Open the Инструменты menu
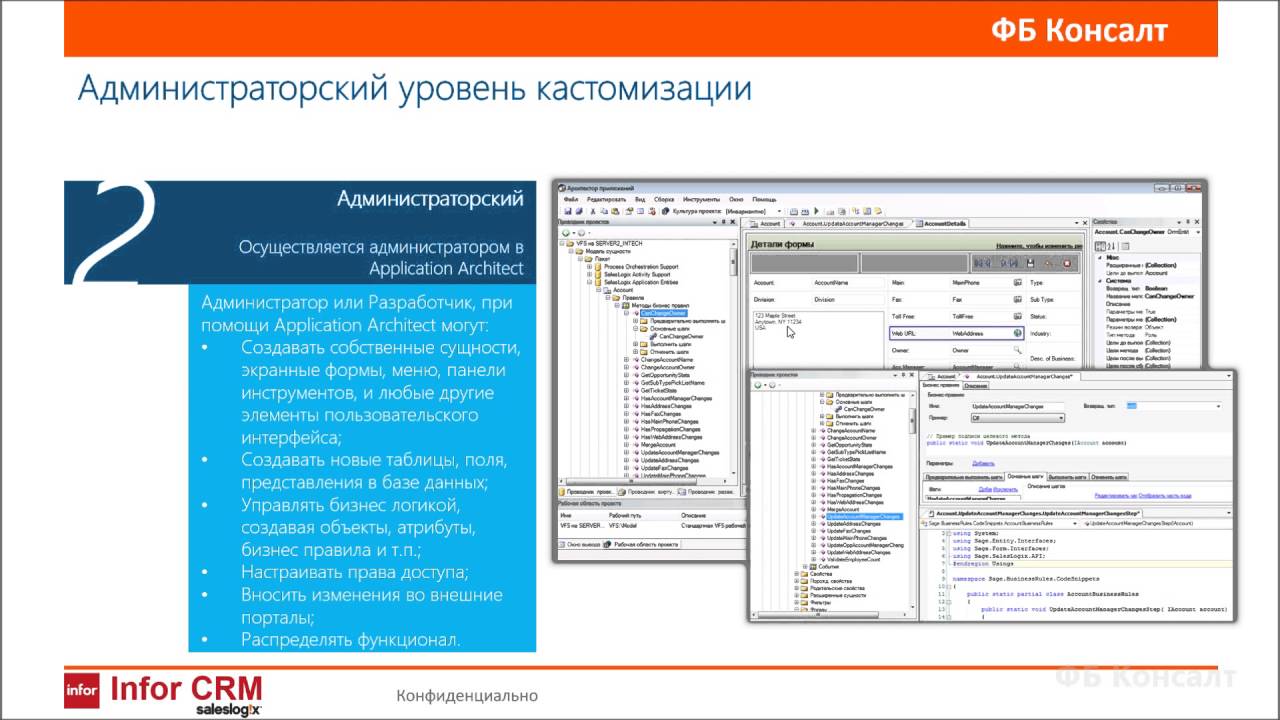This screenshot has width=1280, height=720. click(701, 199)
